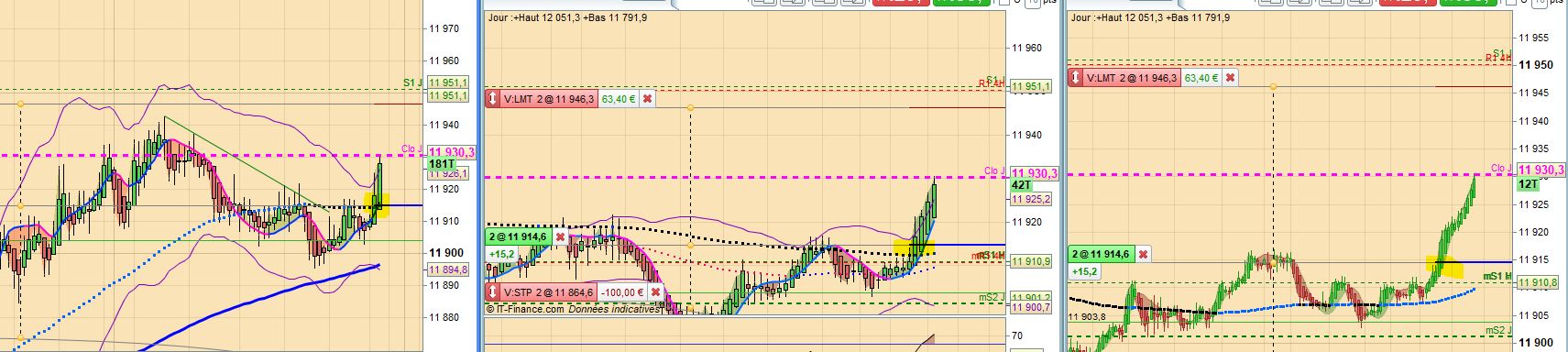Click the 2 @ 11 914,6 position label in middle chart
This screenshot has height=352, width=1568.
[x=518, y=237]
